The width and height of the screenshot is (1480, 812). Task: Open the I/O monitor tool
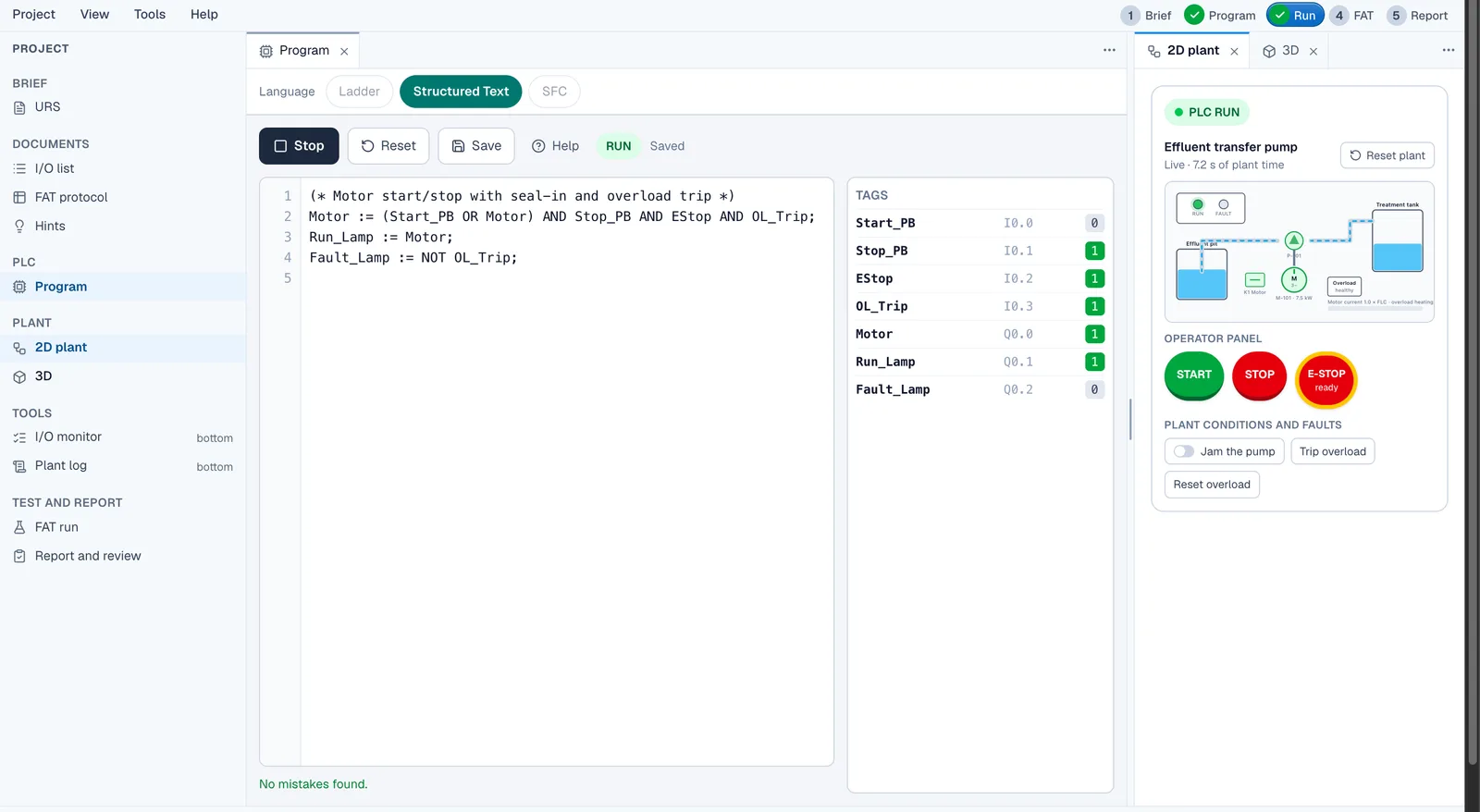(x=68, y=437)
